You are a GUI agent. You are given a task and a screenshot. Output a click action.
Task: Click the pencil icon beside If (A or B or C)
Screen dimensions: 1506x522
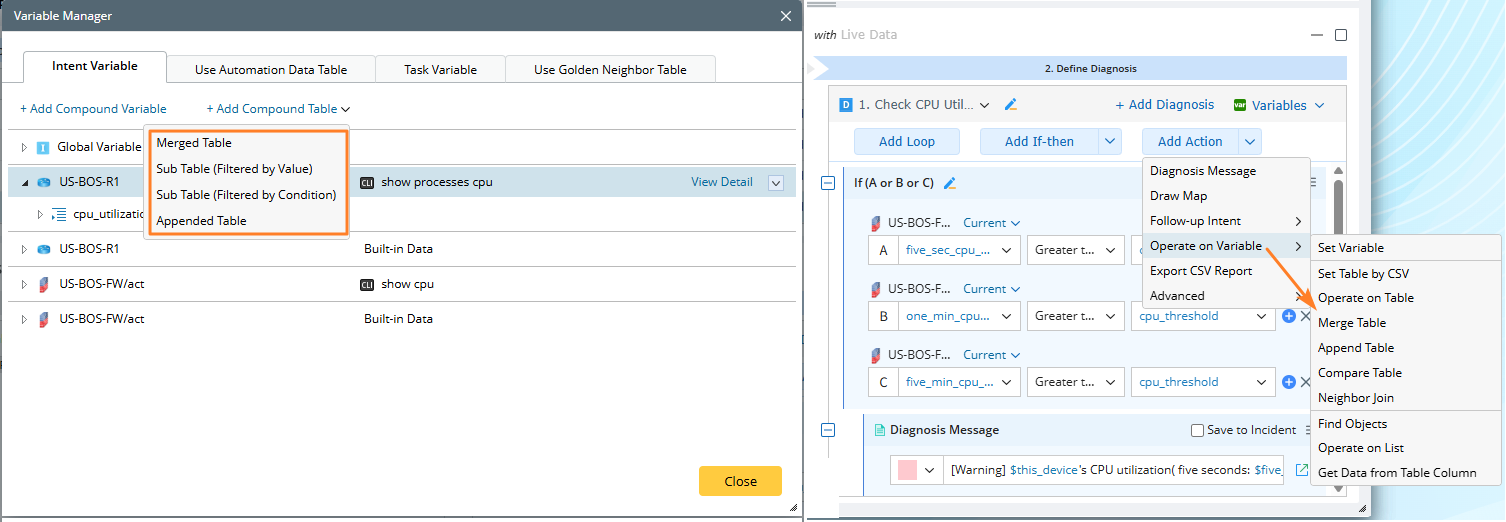pyautogui.click(x=950, y=183)
